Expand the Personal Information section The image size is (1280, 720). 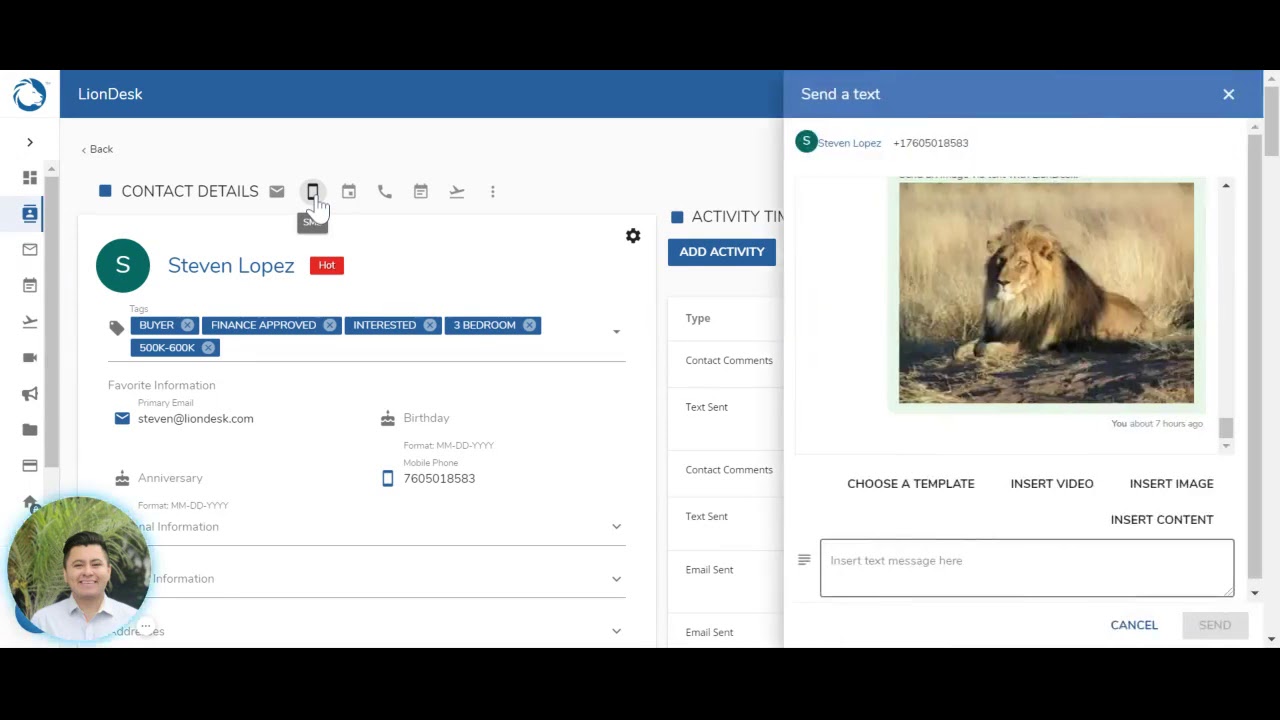click(x=616, y=527)
